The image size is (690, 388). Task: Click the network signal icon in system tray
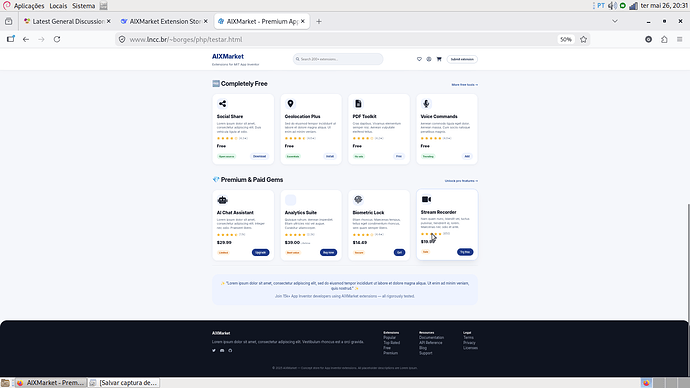(x=633, y=6)
